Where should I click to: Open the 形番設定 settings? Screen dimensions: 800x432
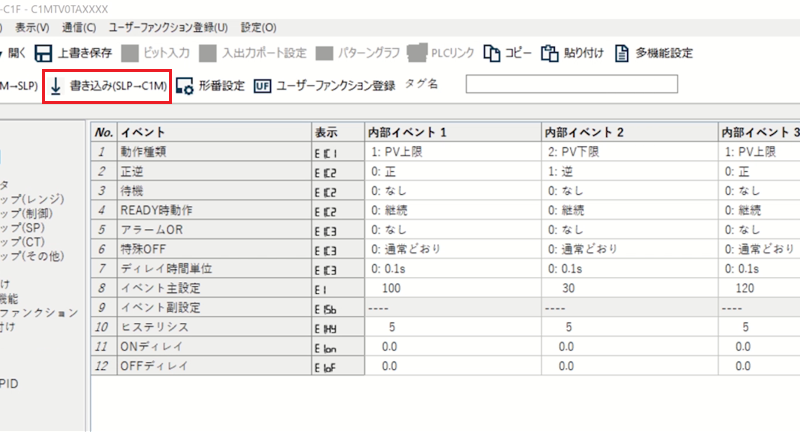pos(183,85)
